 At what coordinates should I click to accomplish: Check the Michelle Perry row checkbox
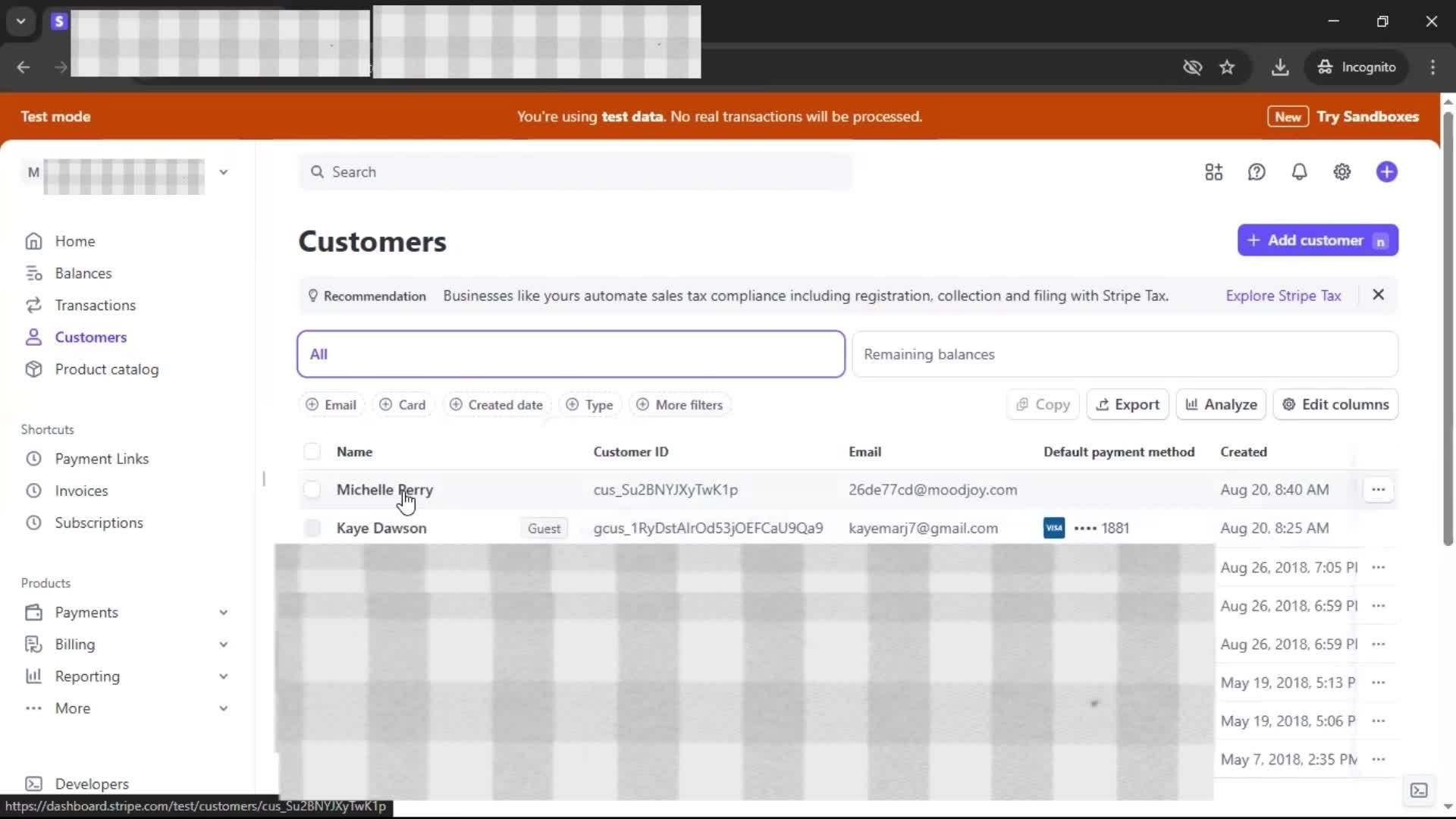312,490
